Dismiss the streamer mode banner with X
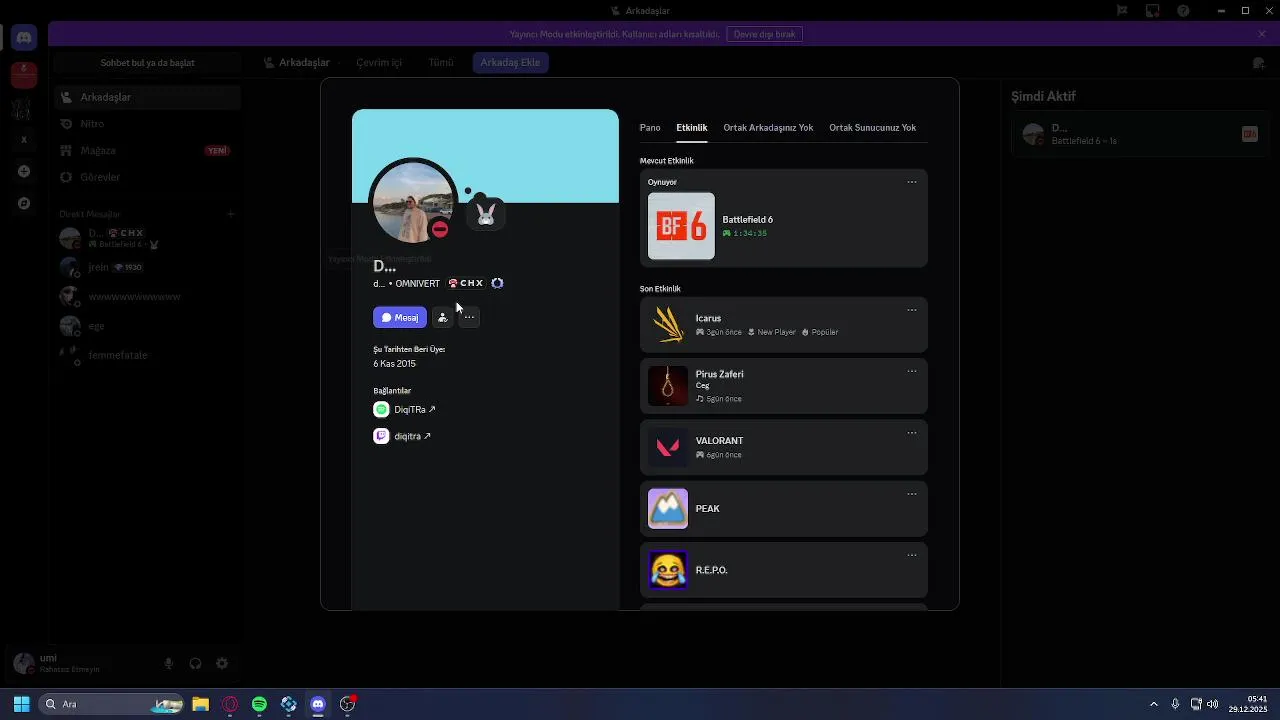 coord(1262,34)
